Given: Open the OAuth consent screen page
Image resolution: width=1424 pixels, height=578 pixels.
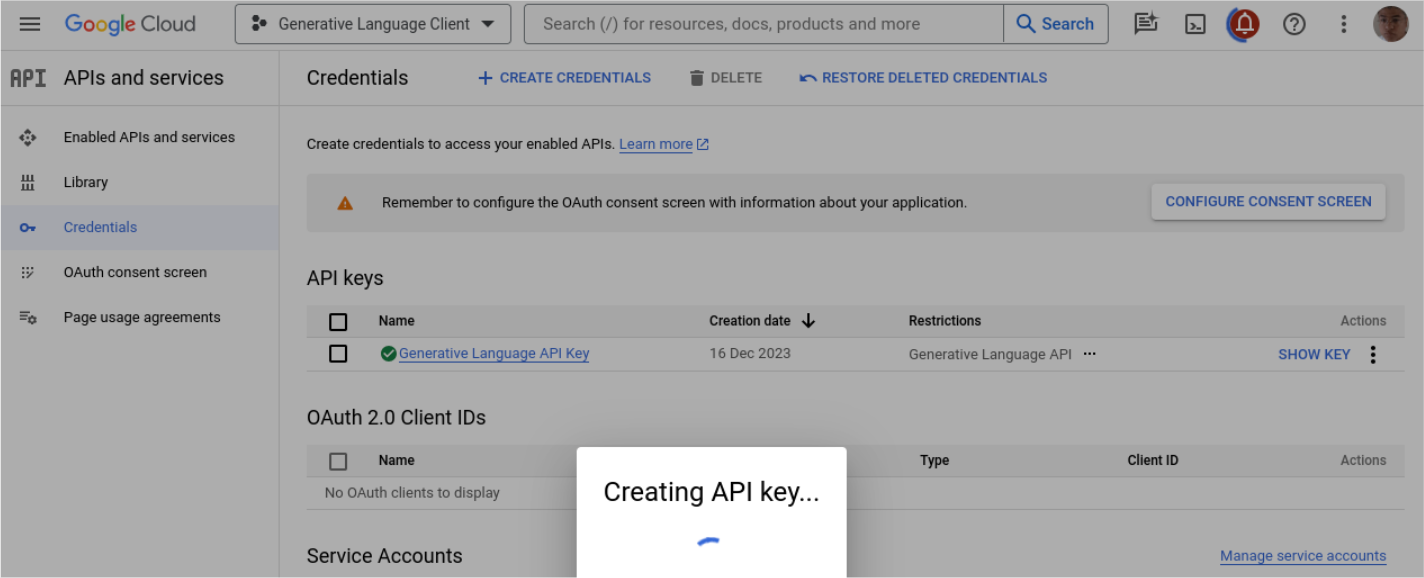Looking at the screenshot, I should click(x=135, y=272).
